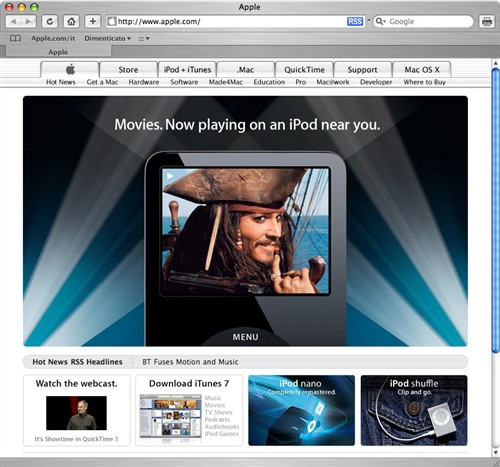The height and width of the screenshot is (467, 500).
Task: Open the Support navigation tab
Action: pos(362,69)
